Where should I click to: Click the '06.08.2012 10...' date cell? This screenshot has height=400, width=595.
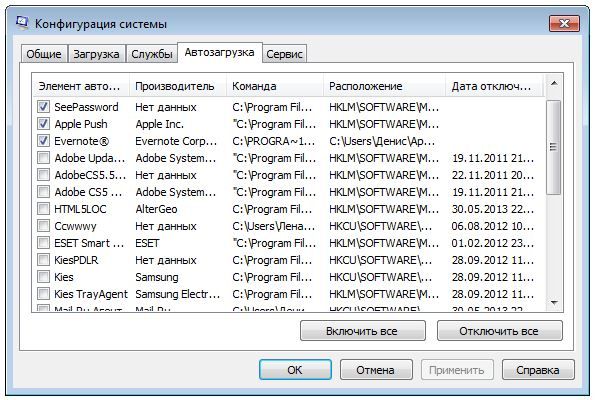(493, 226)
